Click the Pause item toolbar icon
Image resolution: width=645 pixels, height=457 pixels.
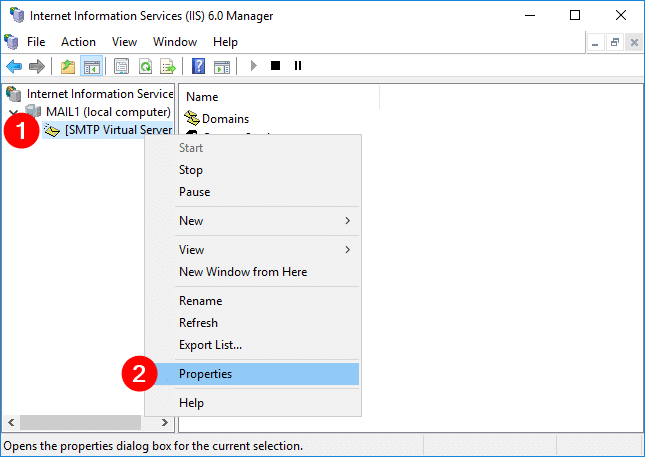298,65
